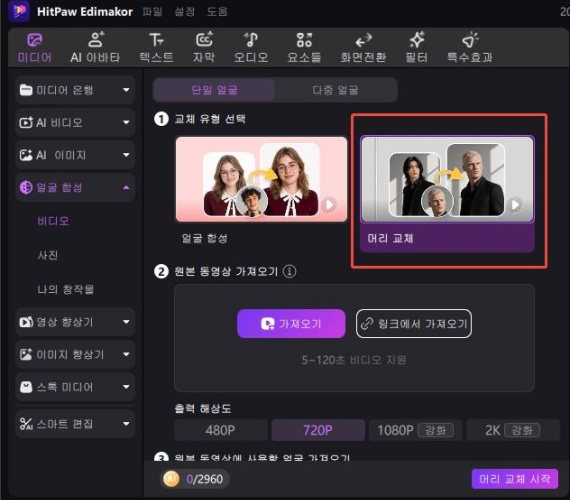Image resolution: width=570 pixels, height=500 pixels.
Task: Switch to the 다중 얼굴 tab
Action: (x=336, y=90)
